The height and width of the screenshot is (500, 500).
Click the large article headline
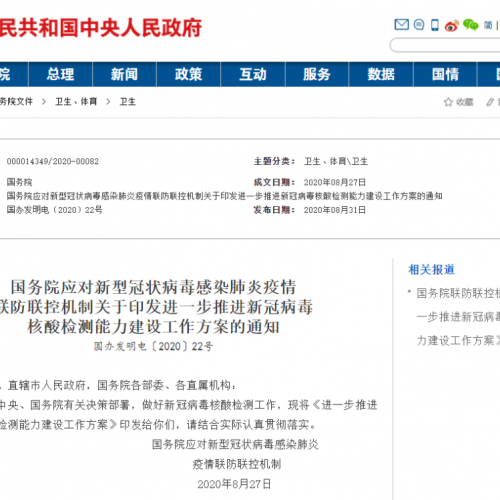[x=155, y=307]
